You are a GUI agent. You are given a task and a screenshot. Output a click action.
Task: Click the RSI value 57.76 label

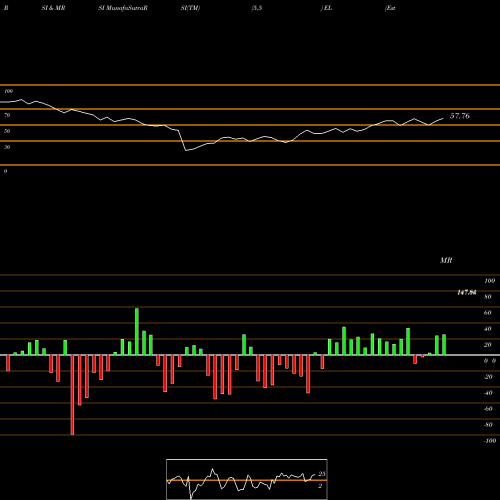point(460,116)
